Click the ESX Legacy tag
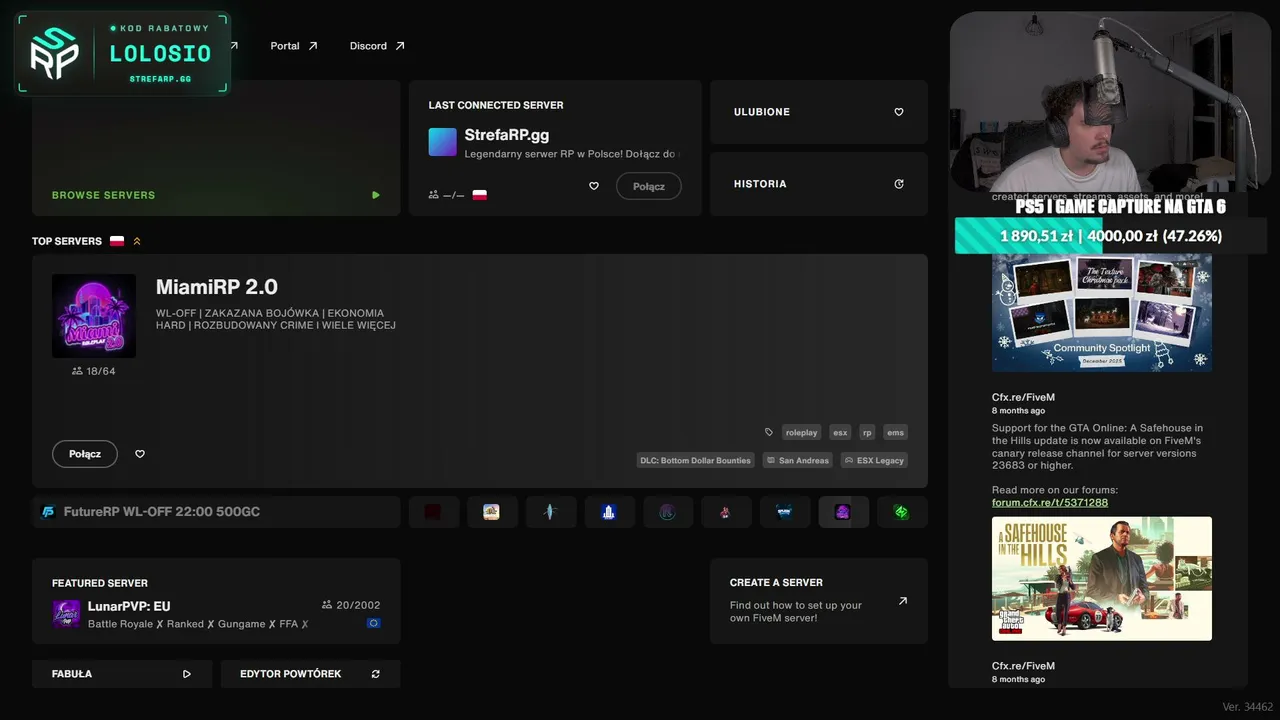Image resolution: width=1280 pixels, height=720 pixels. (x=874, y=460)
